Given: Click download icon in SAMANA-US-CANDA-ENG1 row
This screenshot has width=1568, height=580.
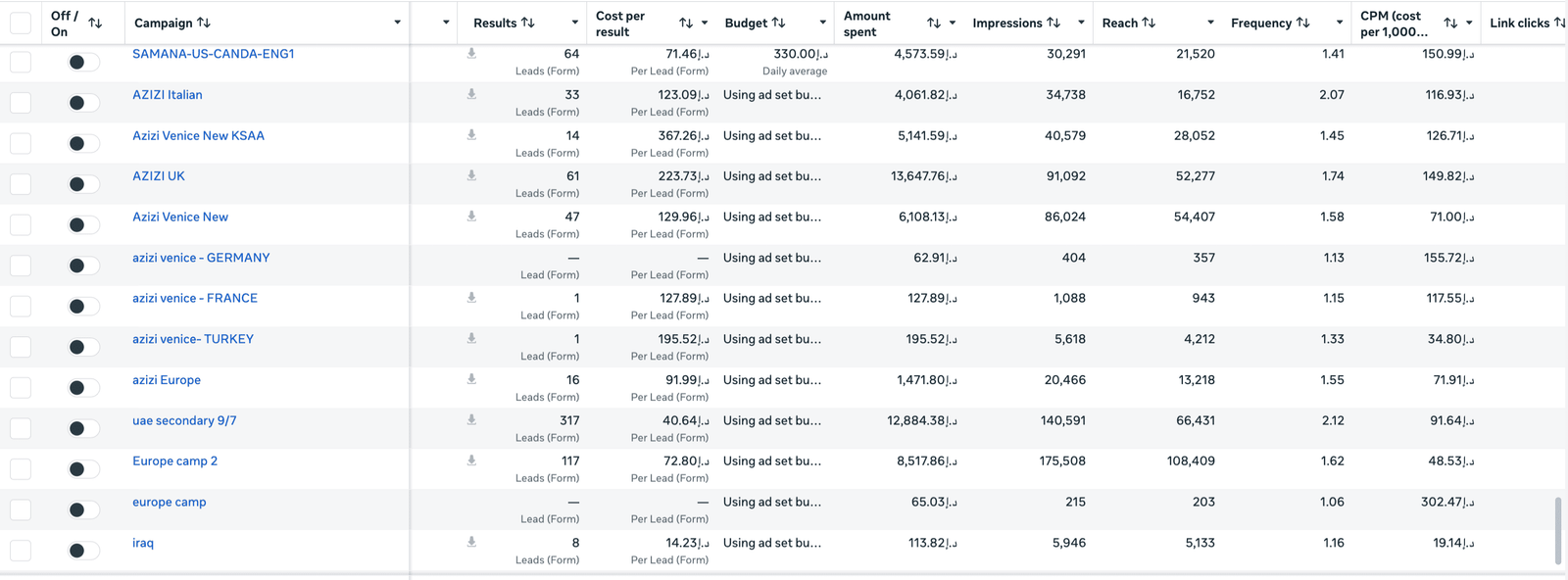Looking at the screenshot, I should (x=471, y=54).
